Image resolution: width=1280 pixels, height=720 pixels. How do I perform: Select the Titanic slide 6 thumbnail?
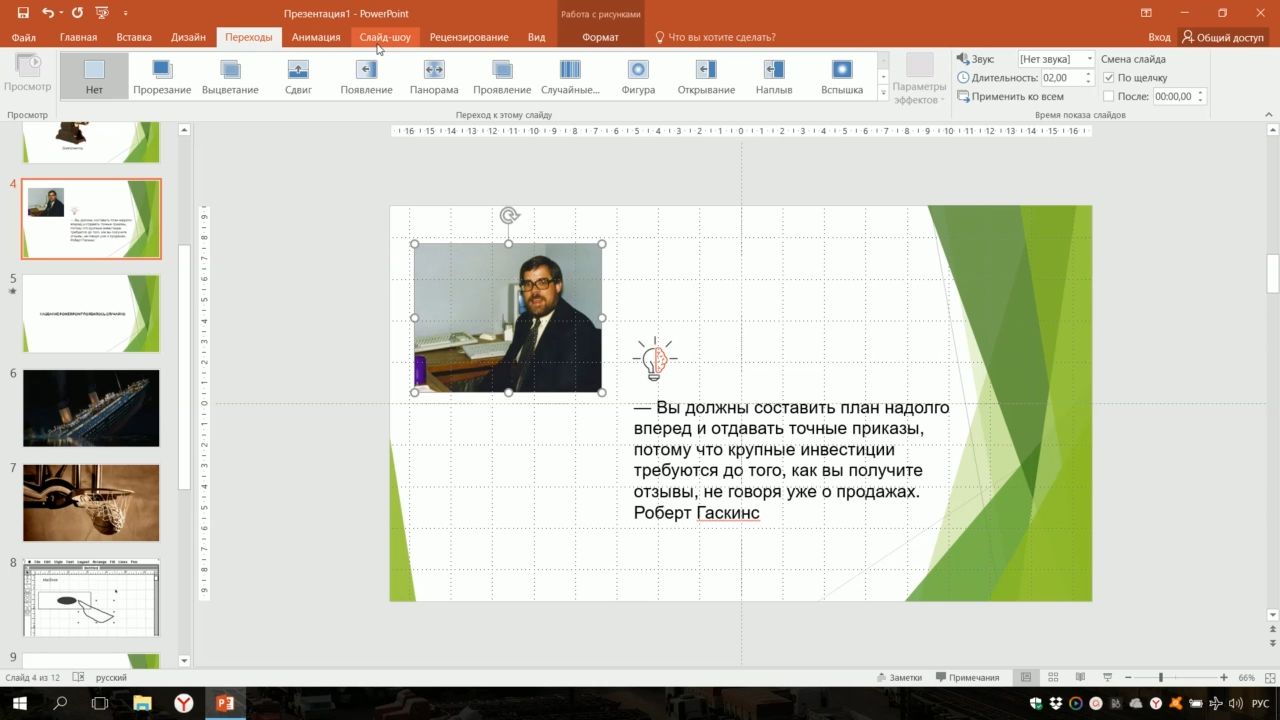tap(91, 408)
